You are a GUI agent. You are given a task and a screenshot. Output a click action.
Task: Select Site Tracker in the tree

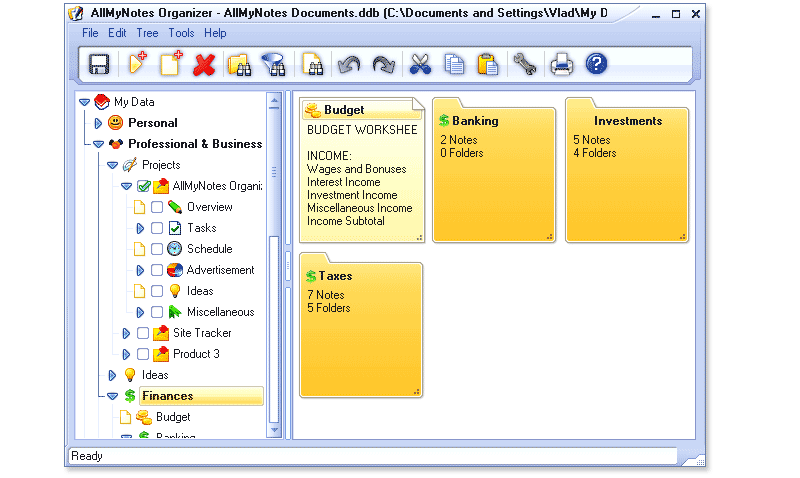click(x=202, y=333)
